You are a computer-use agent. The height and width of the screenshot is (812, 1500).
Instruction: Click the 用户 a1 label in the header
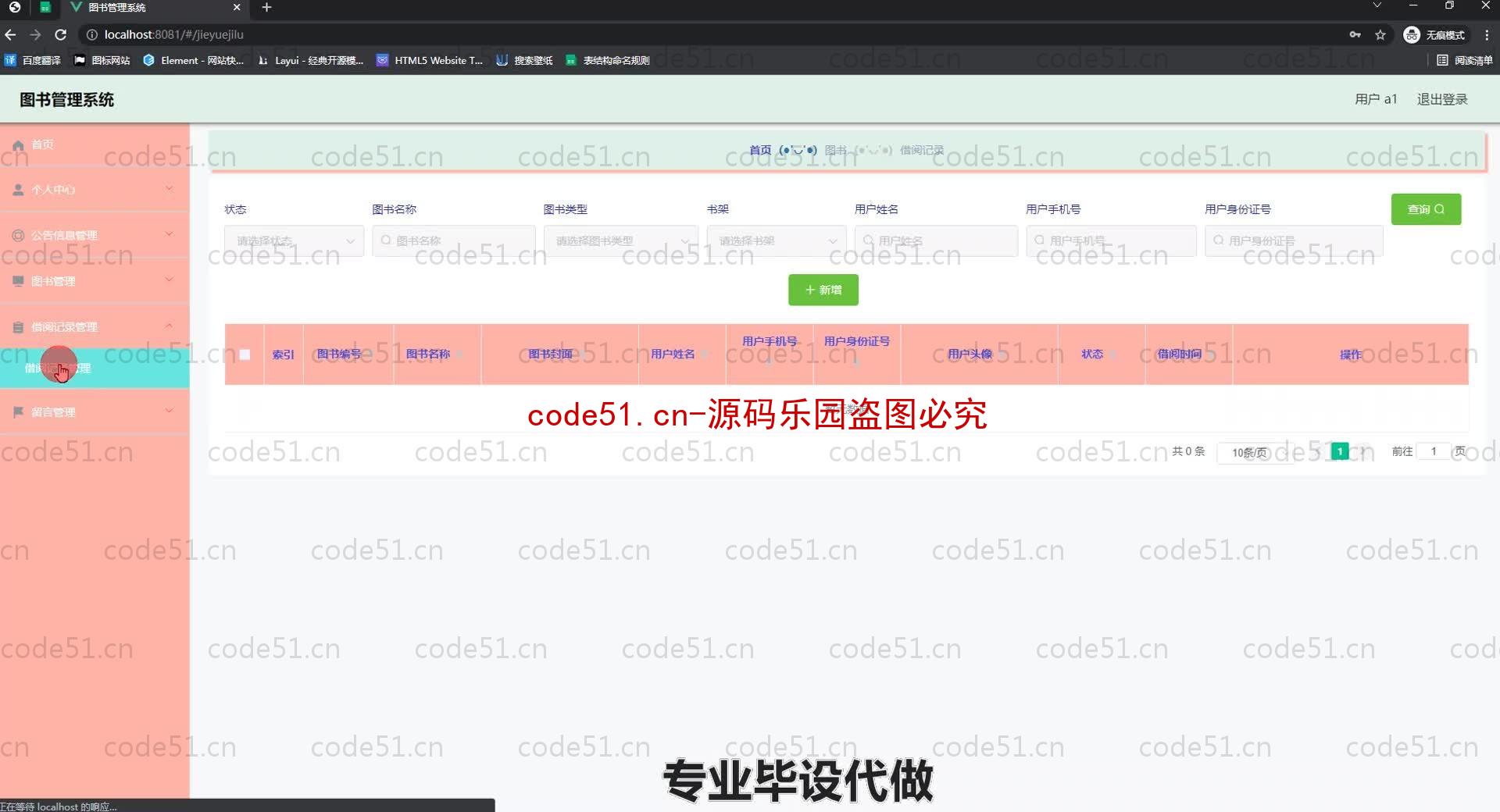coord(1375,99)
